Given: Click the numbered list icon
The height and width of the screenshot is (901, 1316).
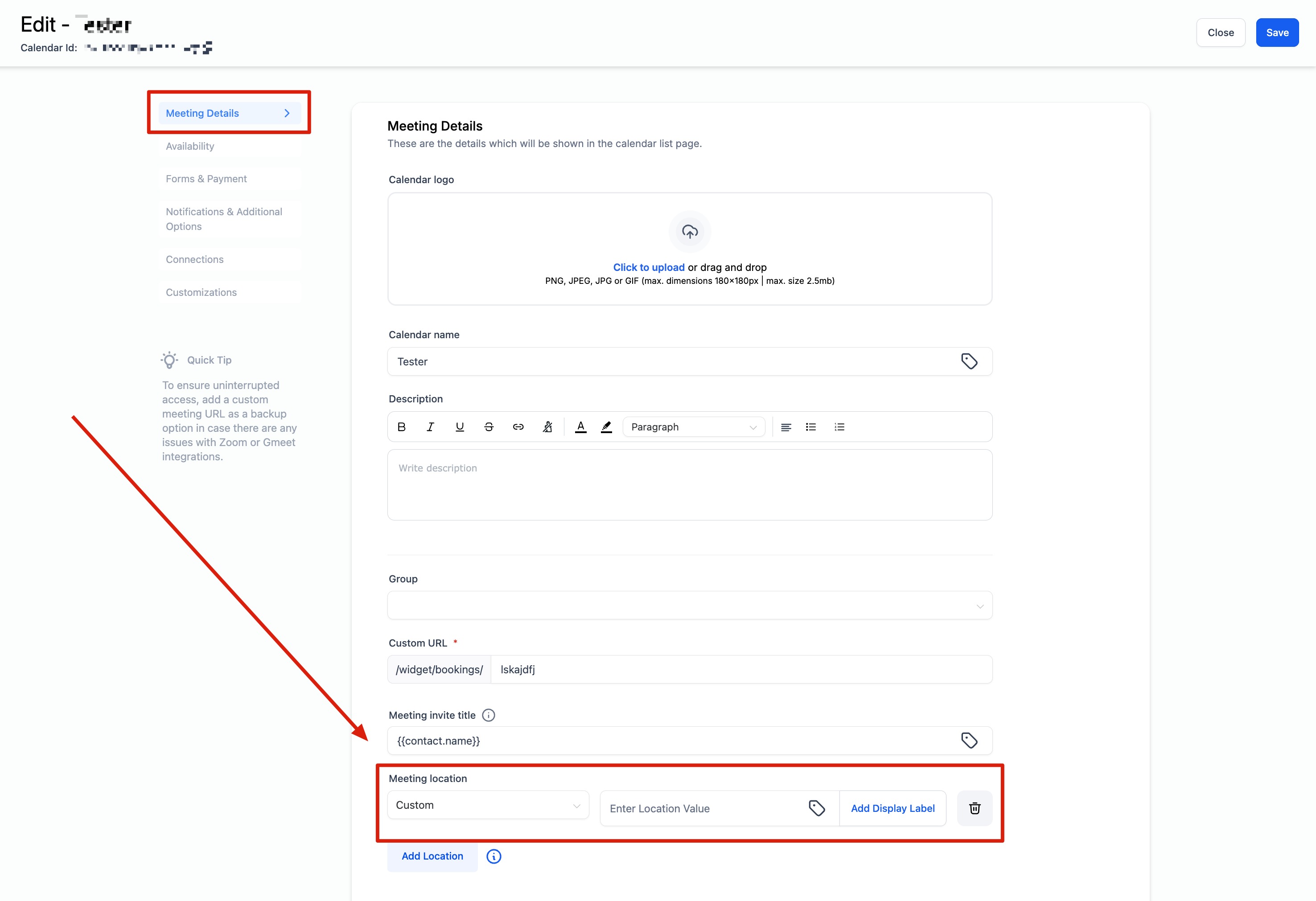Looking at the screenshot, I should [x=839, y=427].
